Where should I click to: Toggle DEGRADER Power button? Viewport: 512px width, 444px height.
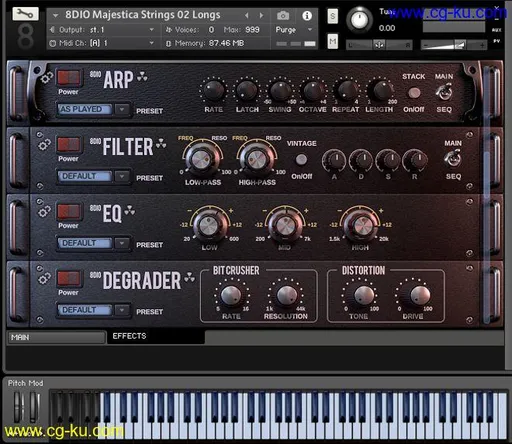(69, 278)
